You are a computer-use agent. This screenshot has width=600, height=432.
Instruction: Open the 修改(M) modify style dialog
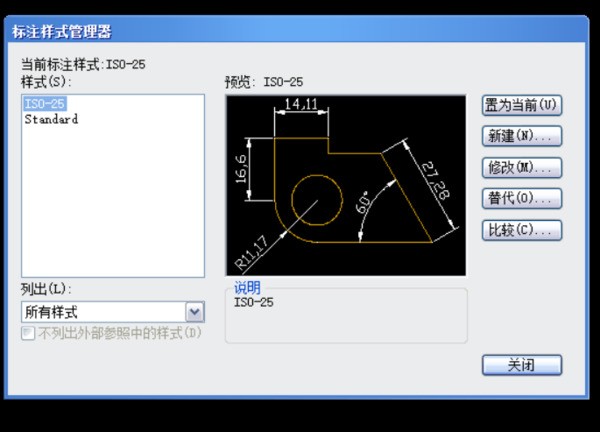(x=521, y=167)
